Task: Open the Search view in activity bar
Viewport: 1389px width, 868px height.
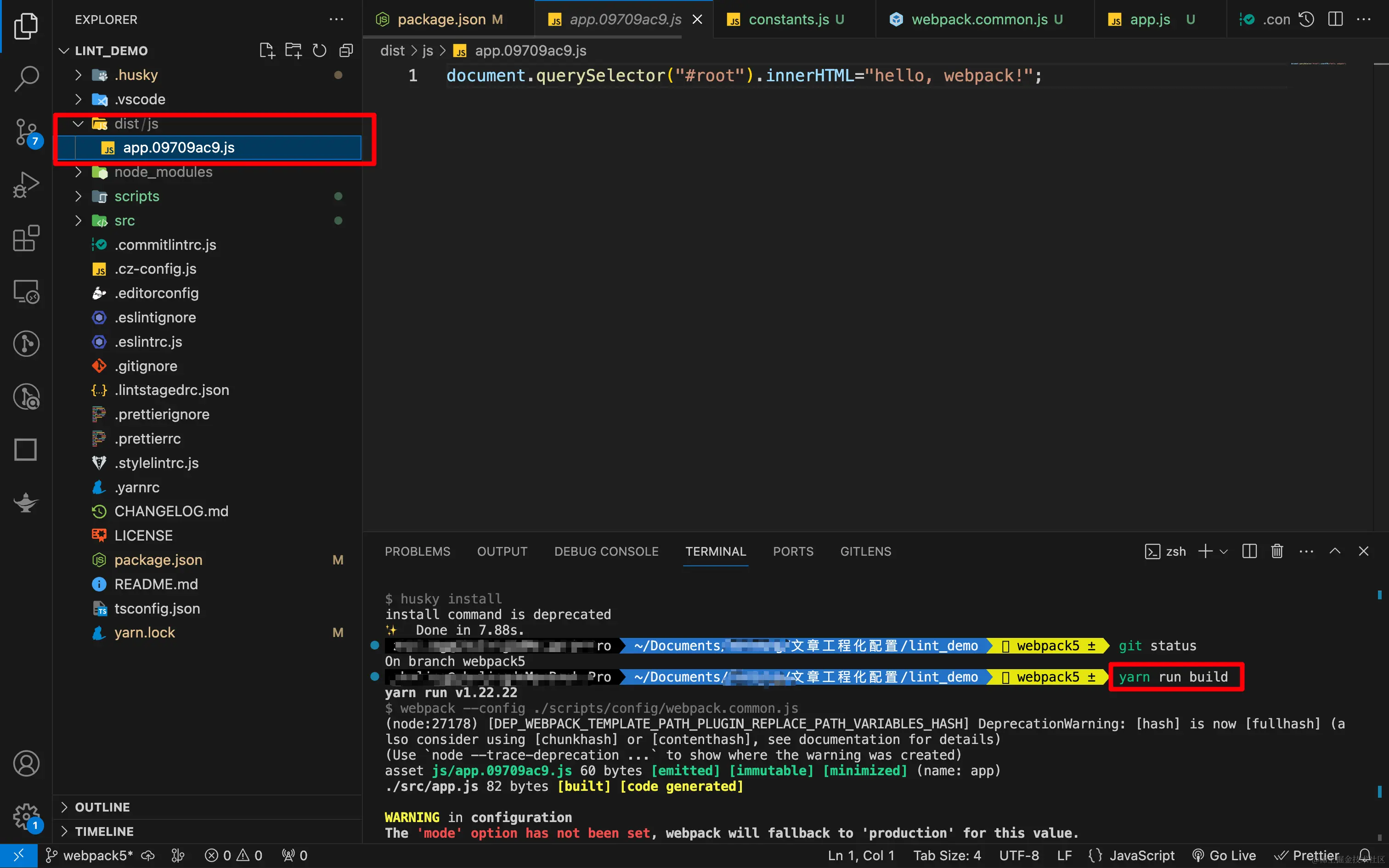Action: (x=26, y=79)
